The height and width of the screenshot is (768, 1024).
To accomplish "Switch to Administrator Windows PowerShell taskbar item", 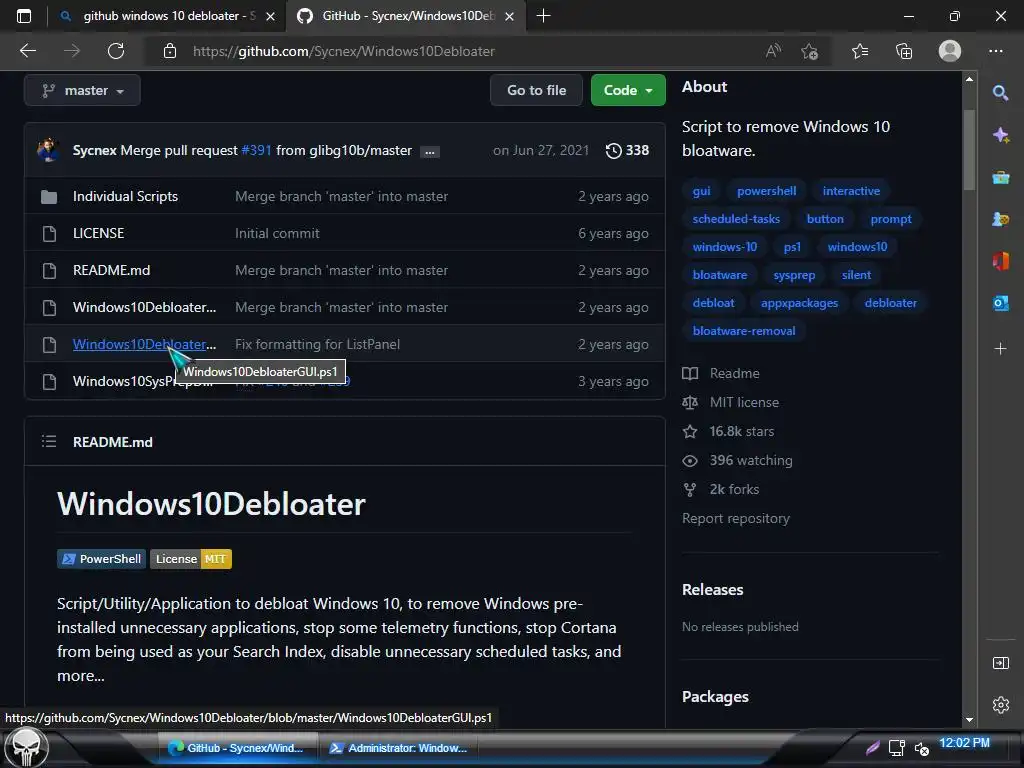I will [x=398, y=748].
